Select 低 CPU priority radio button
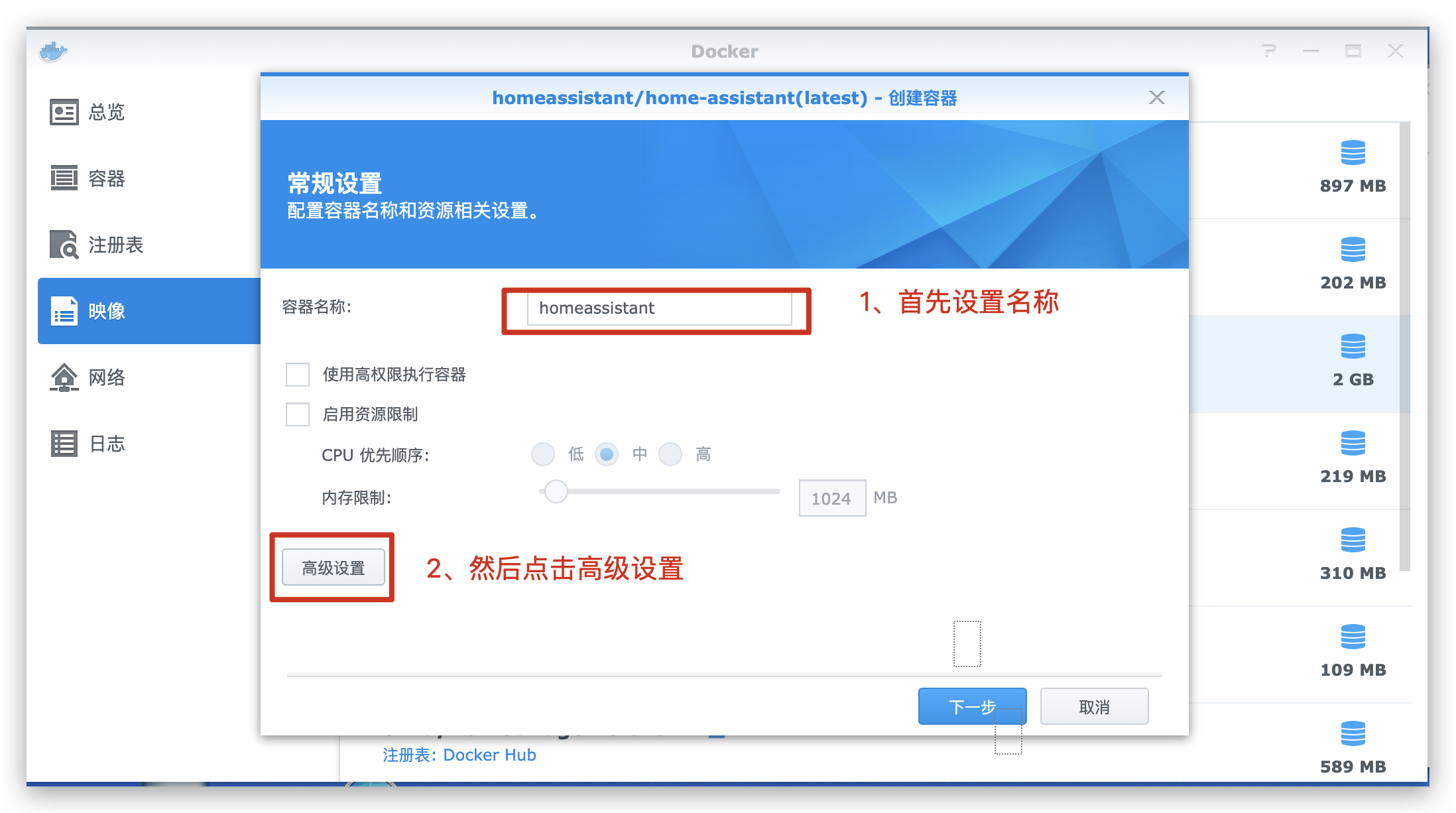The height and width of the screenshot is (813, 1456). pyautogui.click(x=543, y=454)
